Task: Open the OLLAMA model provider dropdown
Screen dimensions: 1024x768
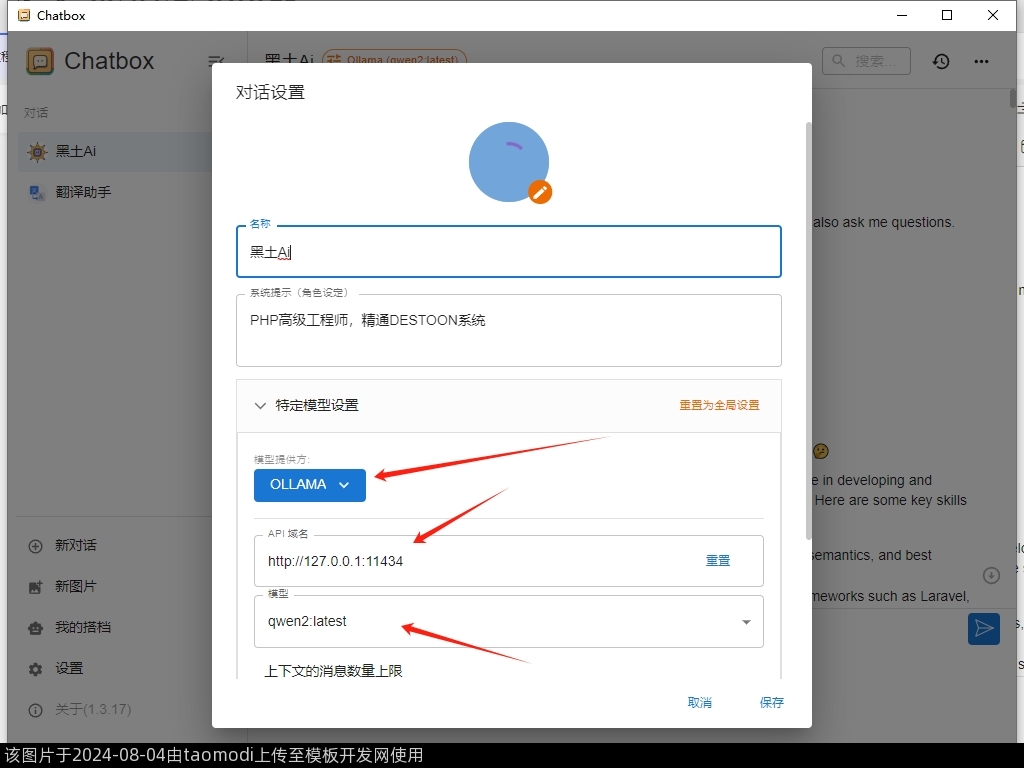Action: tap(309, 485)
